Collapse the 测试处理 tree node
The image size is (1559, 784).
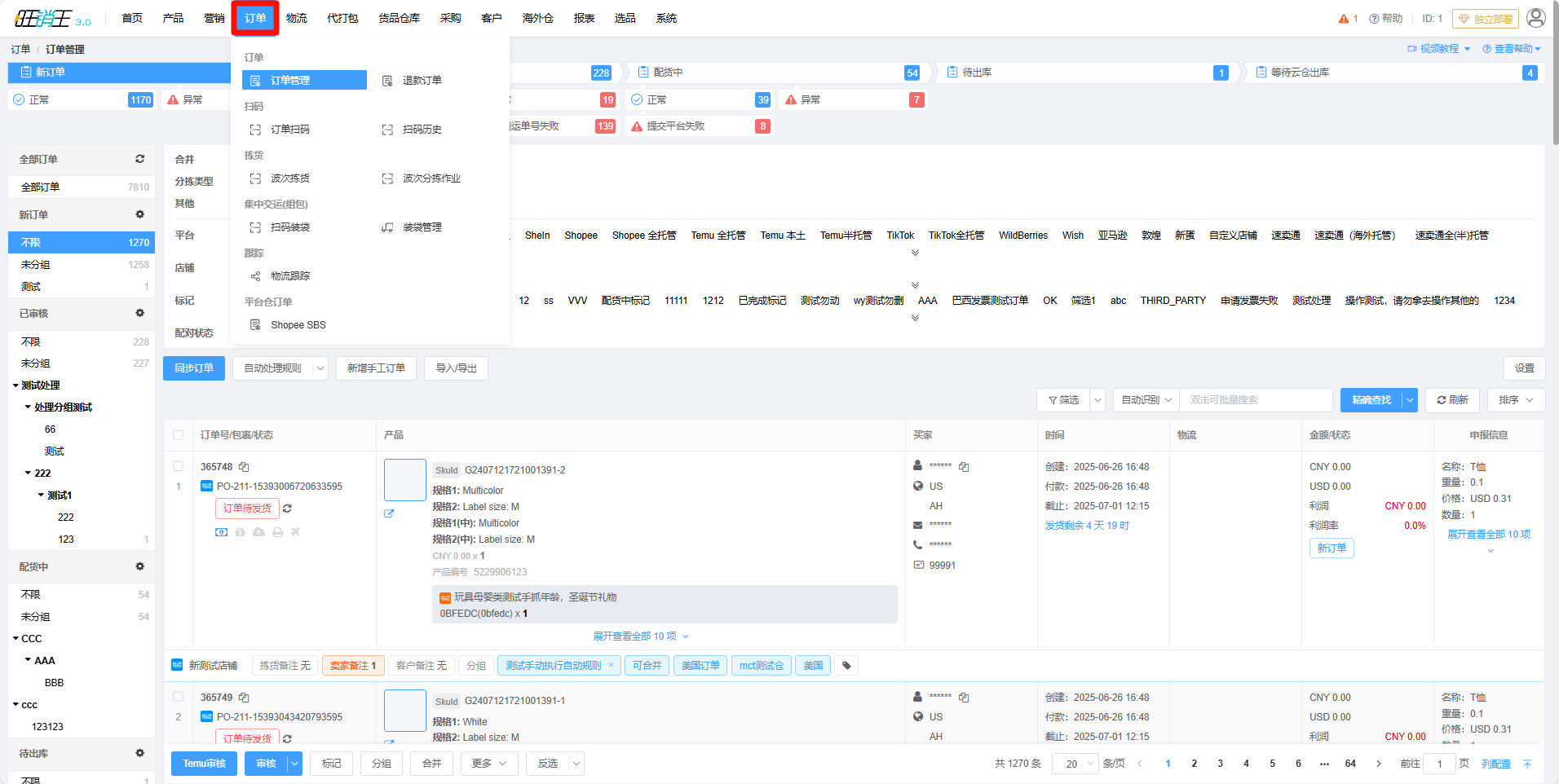coord(15,385)
